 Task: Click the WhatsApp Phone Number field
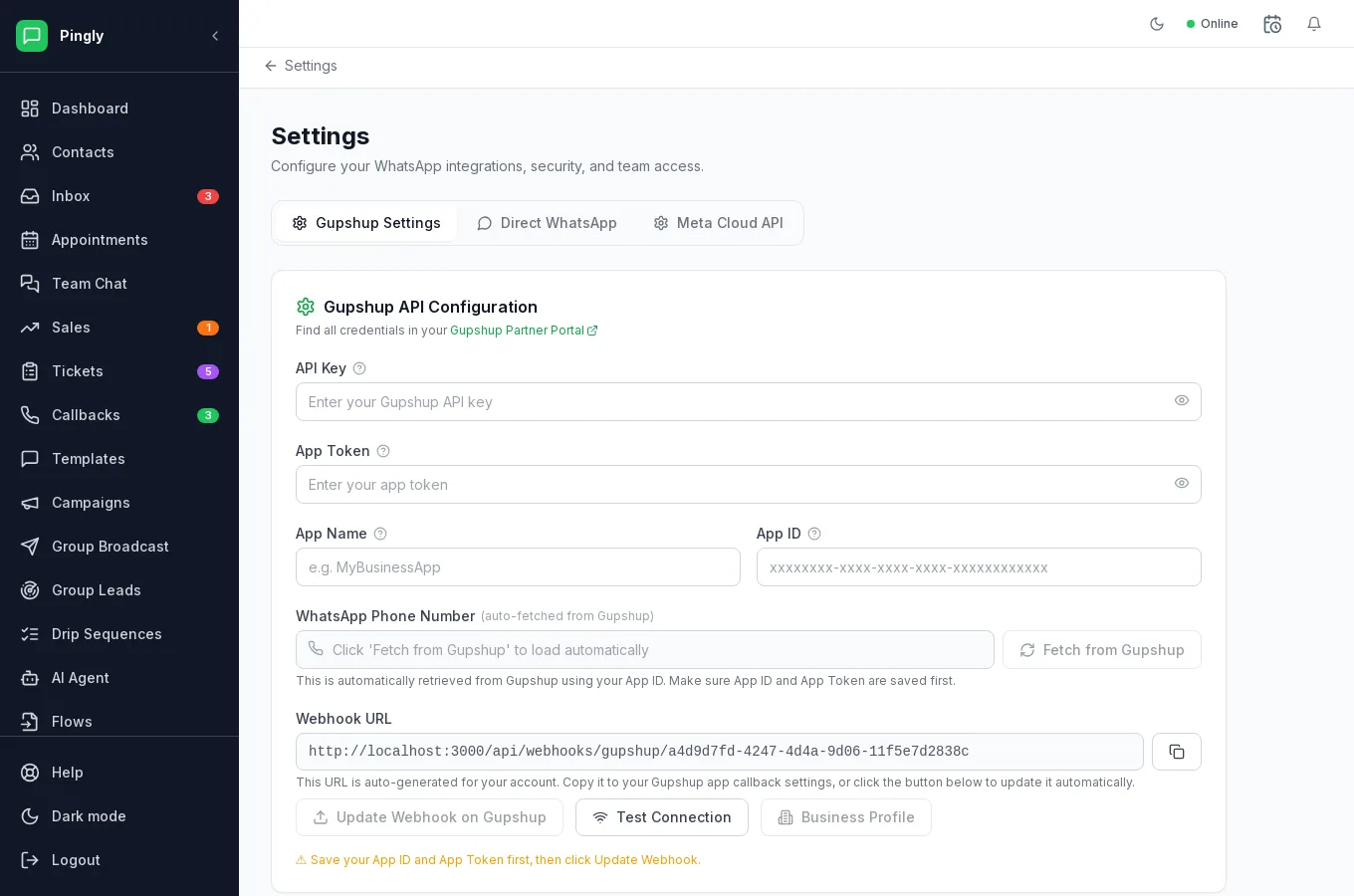pos(645,650)
